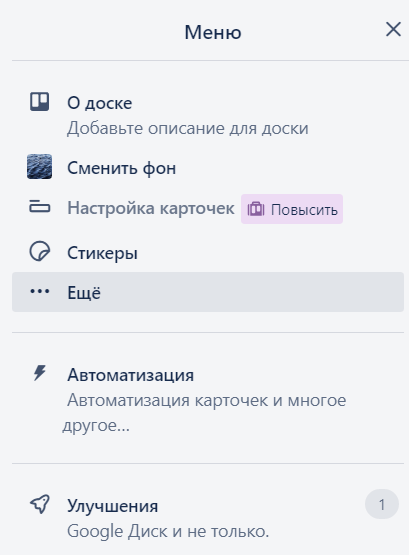This screenshot has height=555, width=409.
Task: Open Настройка карточек entry
Action: [x=151, y=208]
